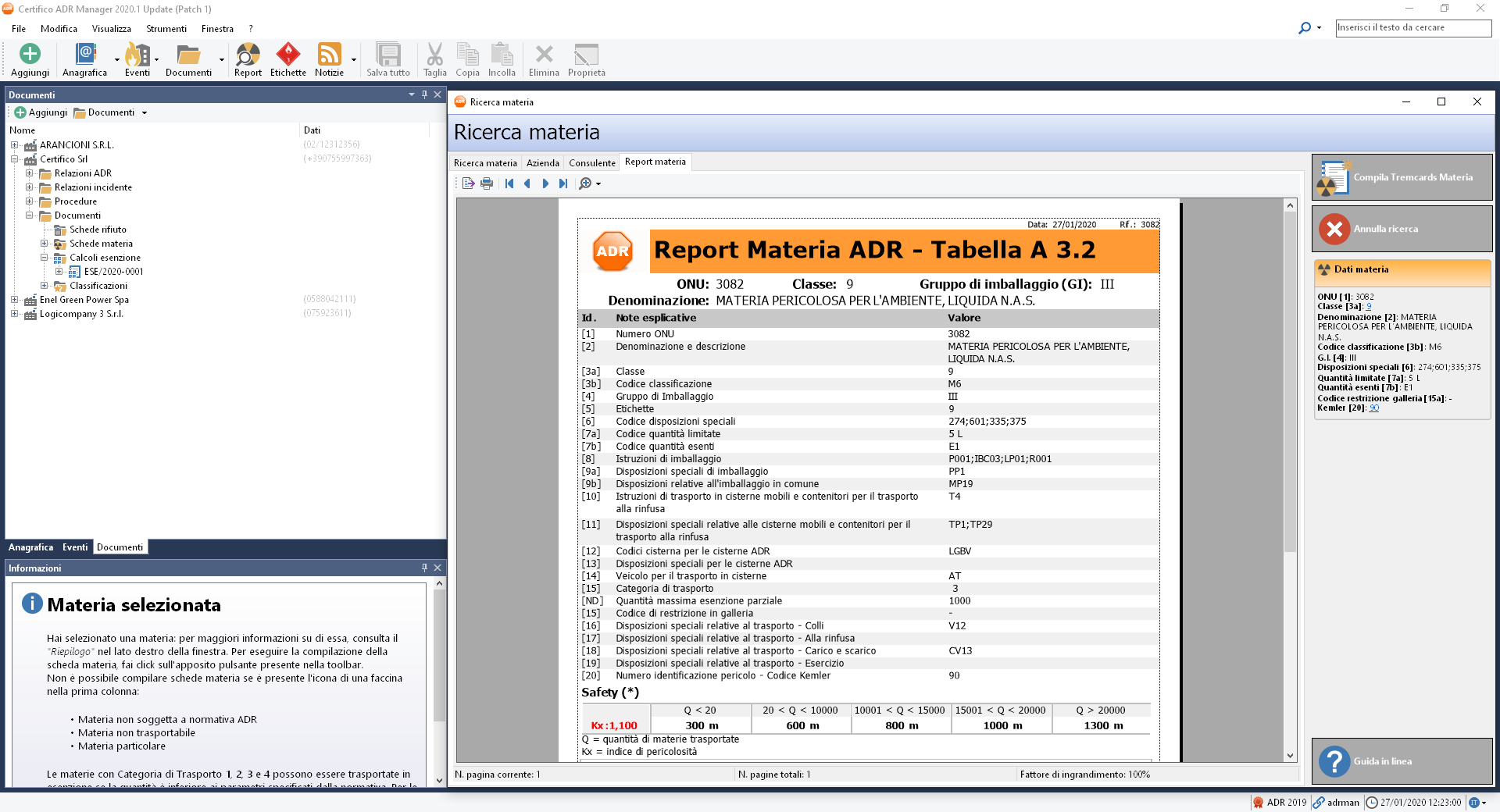Collapse the Calcoli esenzione node
The width and height of the screenshot is (1500, 812).
(x=44, y=258)
